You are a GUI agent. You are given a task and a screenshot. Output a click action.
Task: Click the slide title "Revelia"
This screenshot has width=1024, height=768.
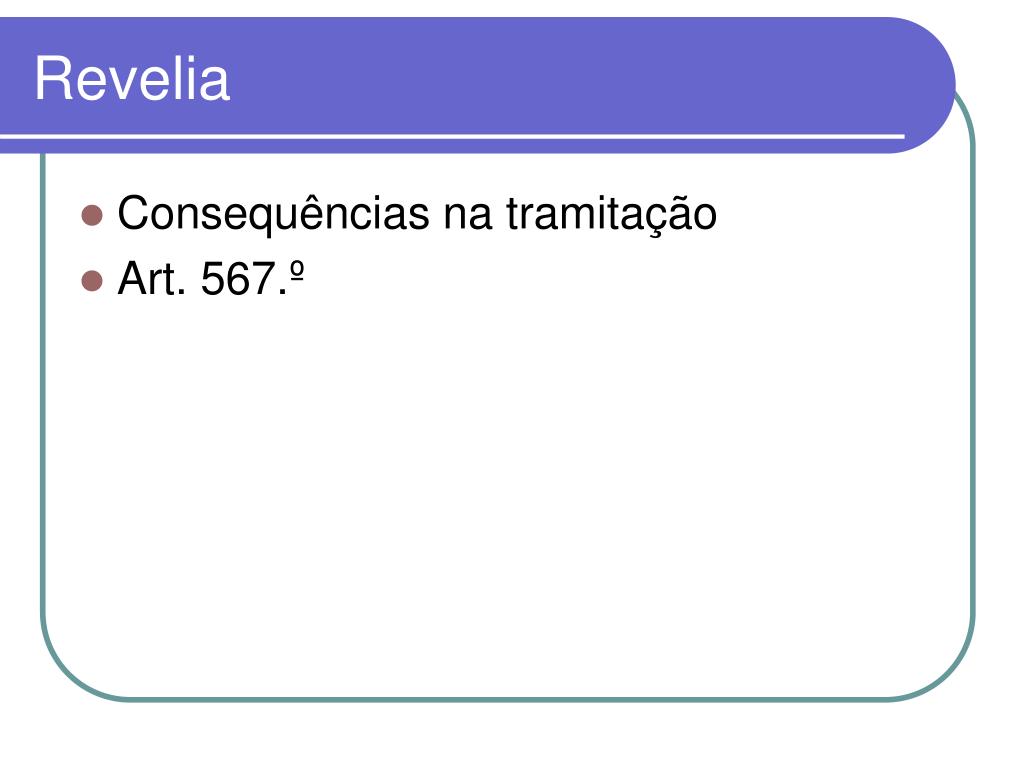[x=132, y=79]
